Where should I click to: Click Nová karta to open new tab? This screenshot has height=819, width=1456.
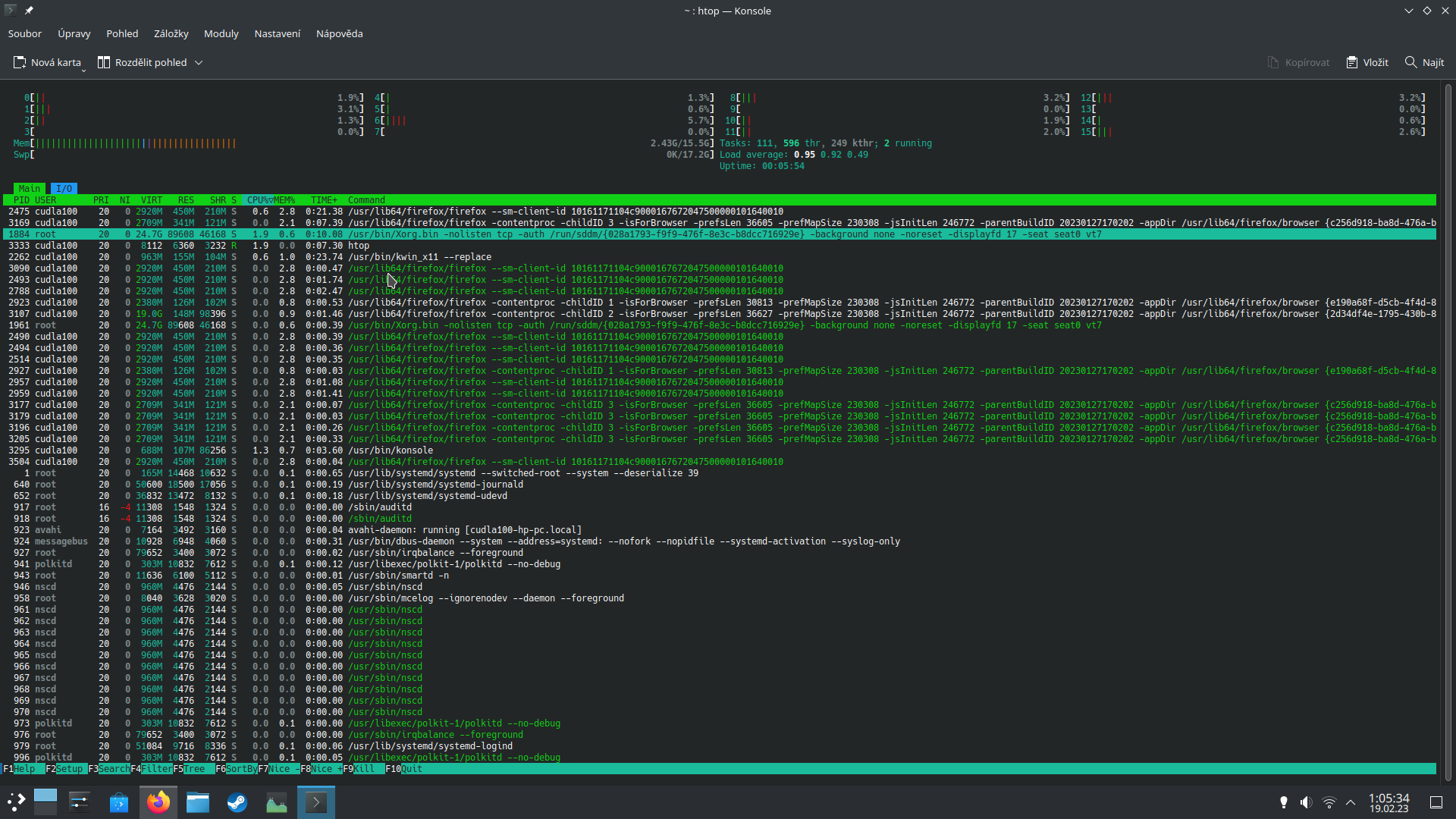(x=48, y=62)
